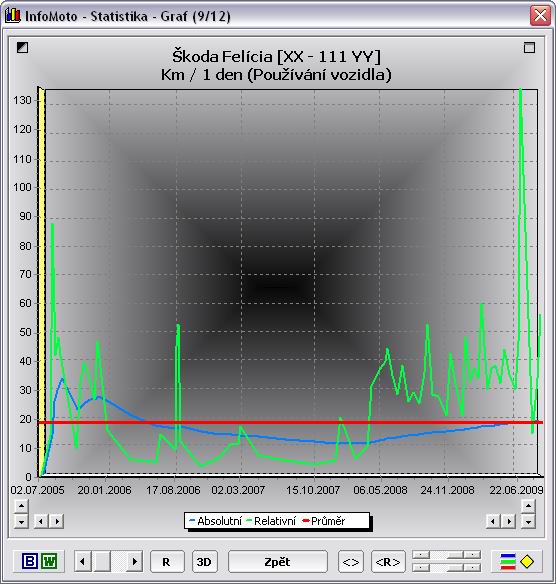The height and width of the screenshot is (584, 556).
Task: Click the up stepper at bottom-left of chart
Action: coord(21,506)
